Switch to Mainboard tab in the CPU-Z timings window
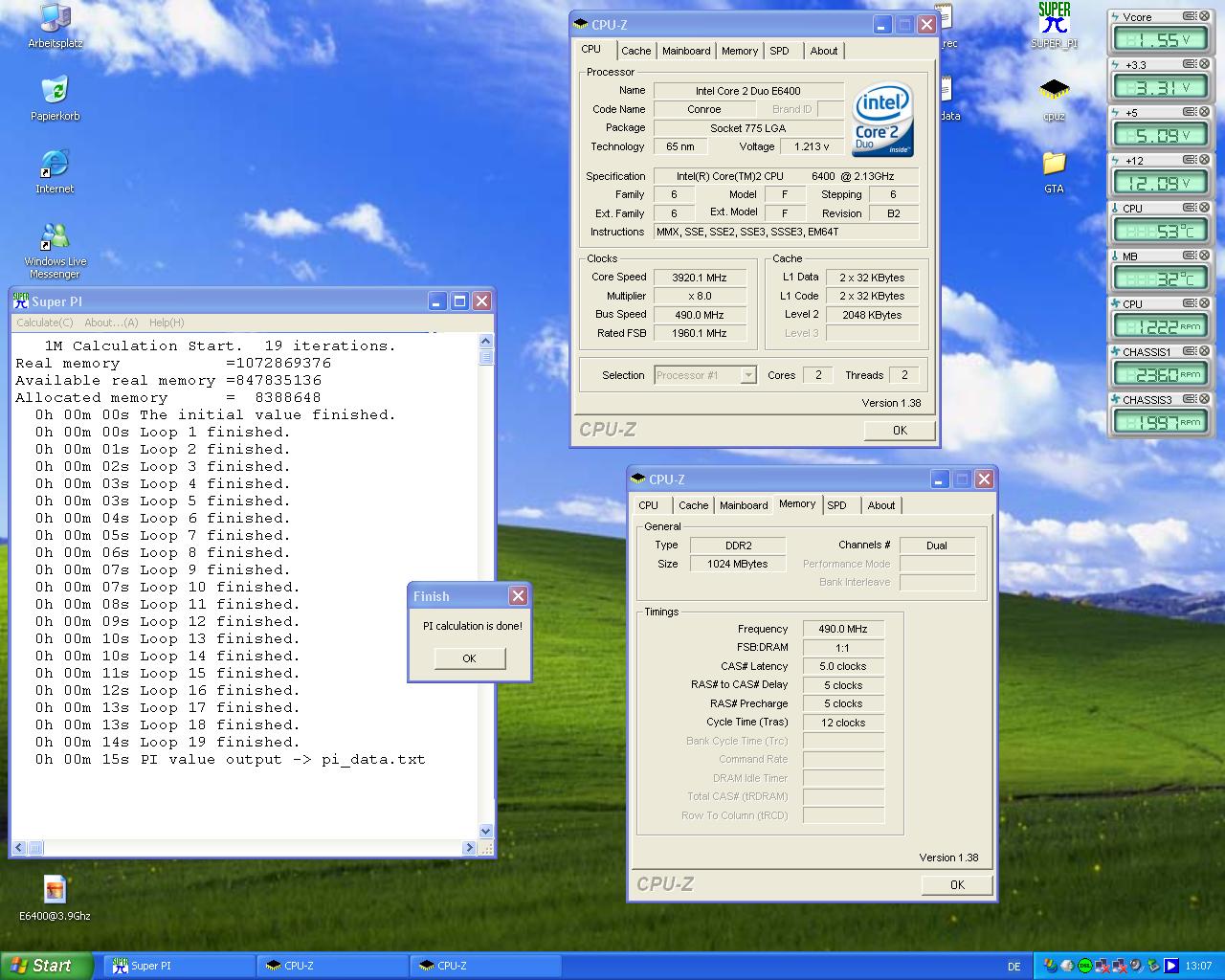This screenshot has width=1225, height=980. (x=744, y=505)
